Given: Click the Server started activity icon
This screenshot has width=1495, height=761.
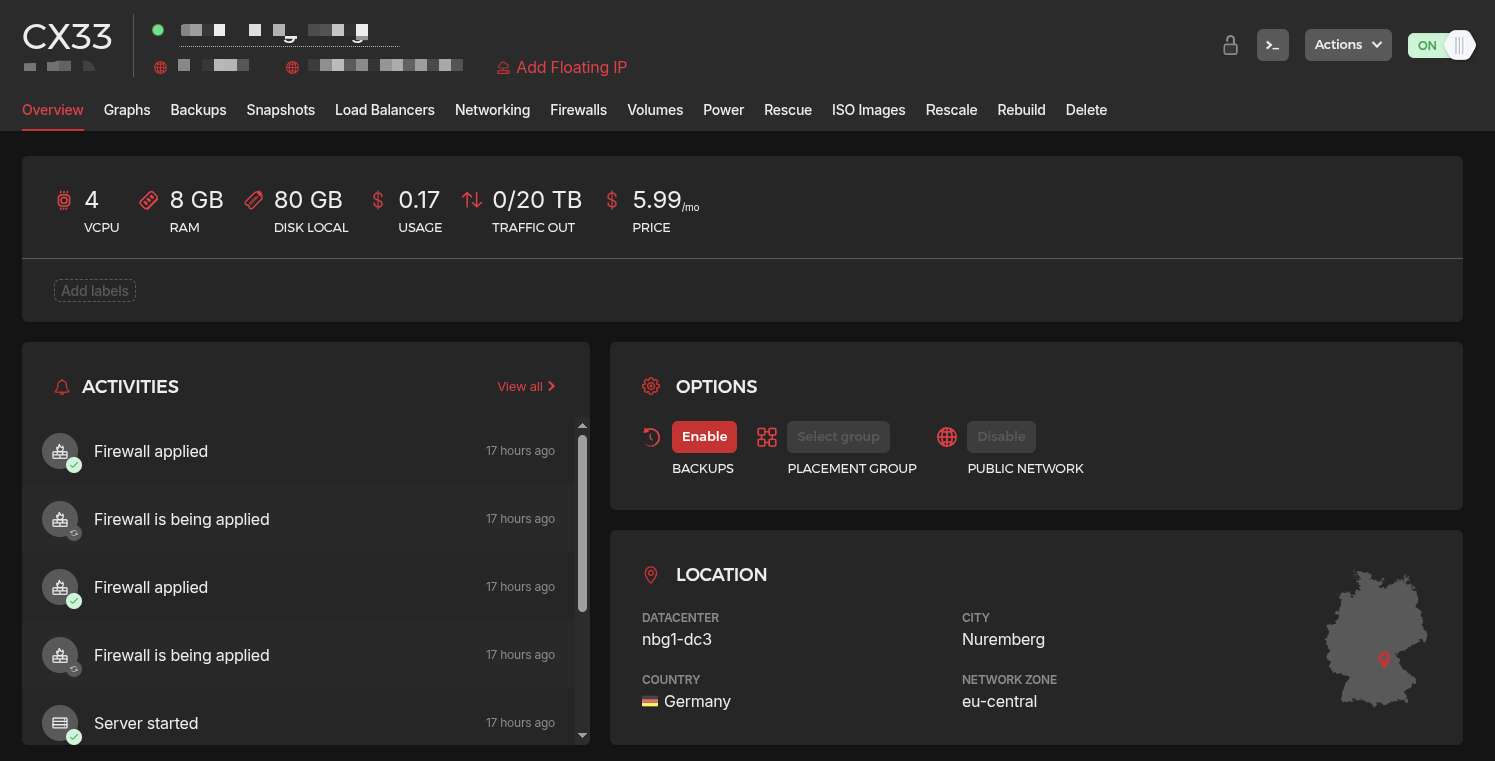Looking at the screenshot, I should pyautogui.click(x=60, y=723).
